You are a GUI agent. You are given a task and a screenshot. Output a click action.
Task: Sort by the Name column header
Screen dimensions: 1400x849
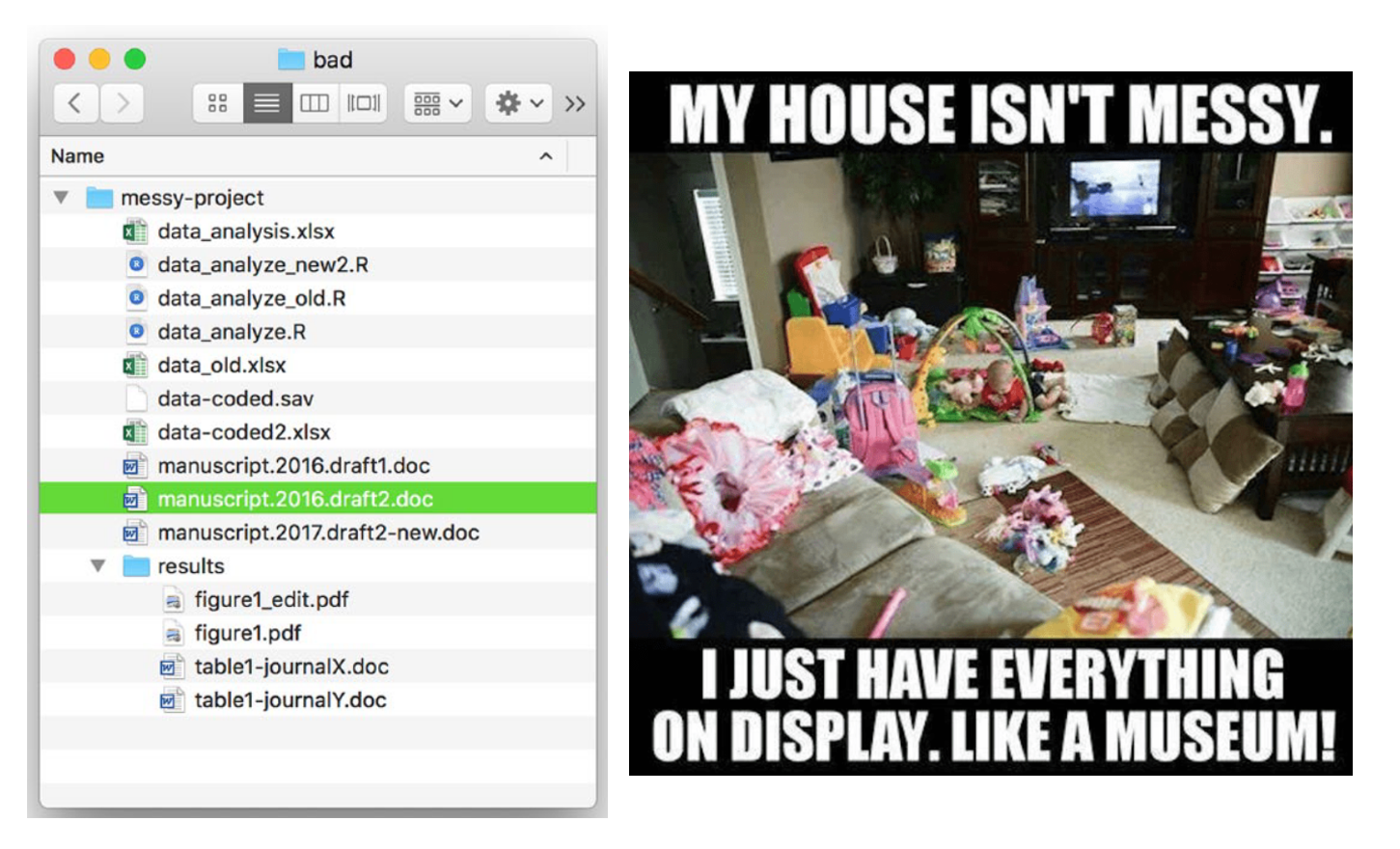point(77,156)
